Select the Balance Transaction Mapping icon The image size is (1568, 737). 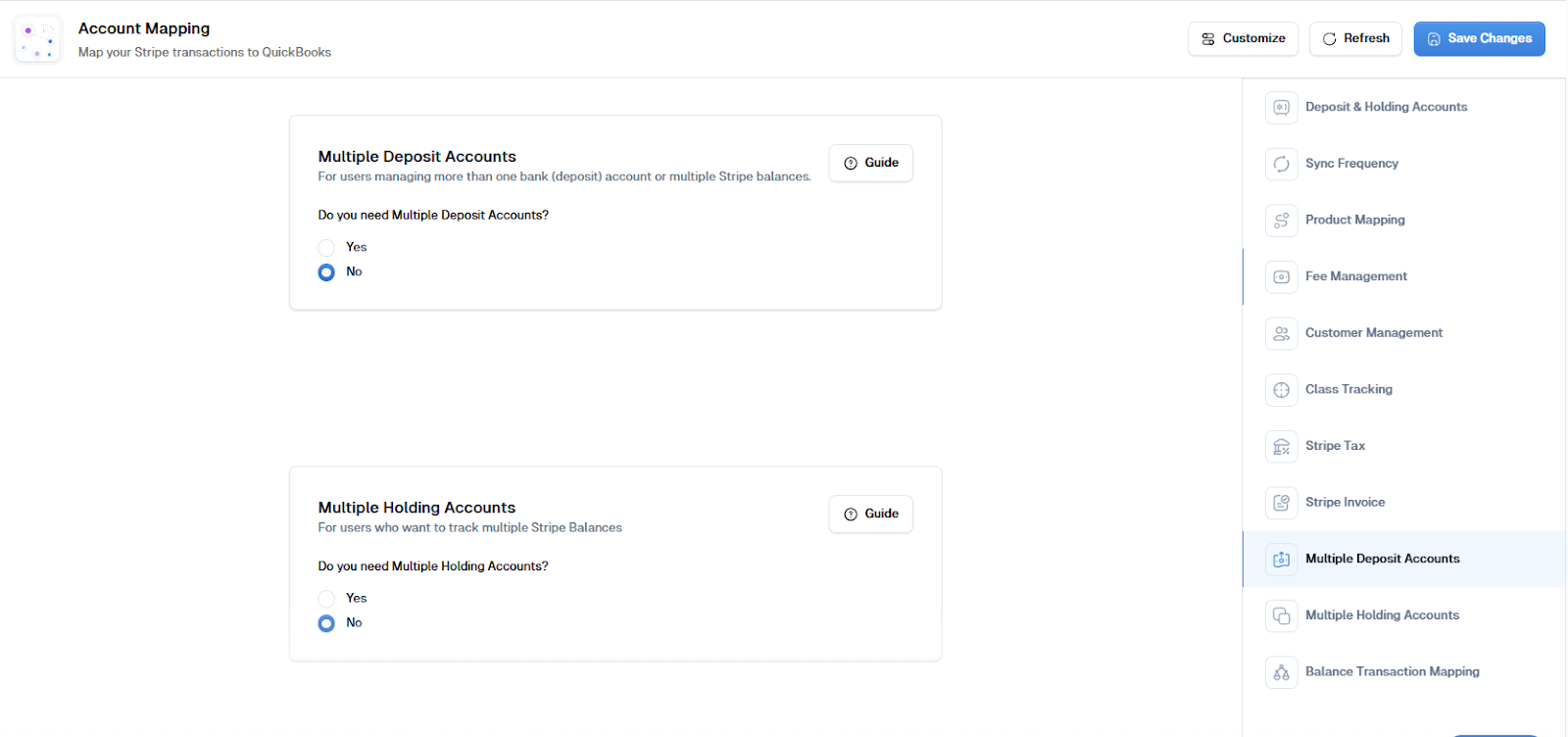pos(1281,671)
